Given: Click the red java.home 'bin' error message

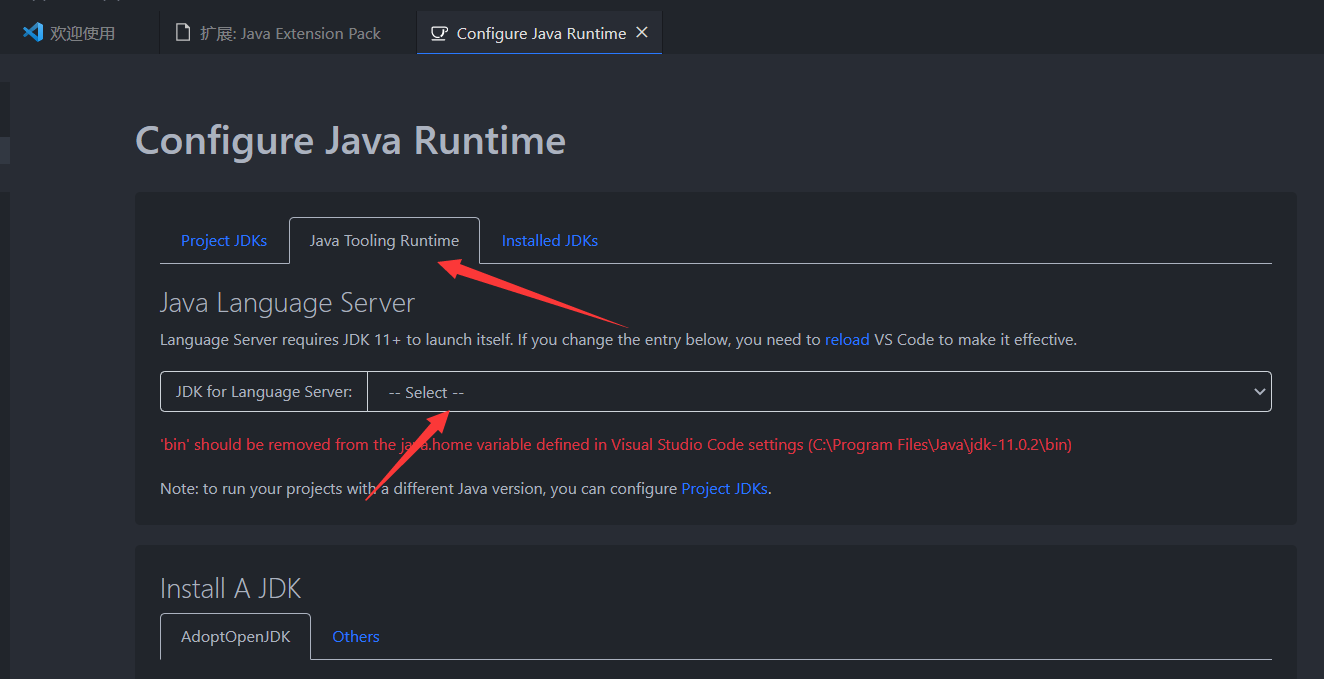Looking at the screenshot, I should click(616, 444).
